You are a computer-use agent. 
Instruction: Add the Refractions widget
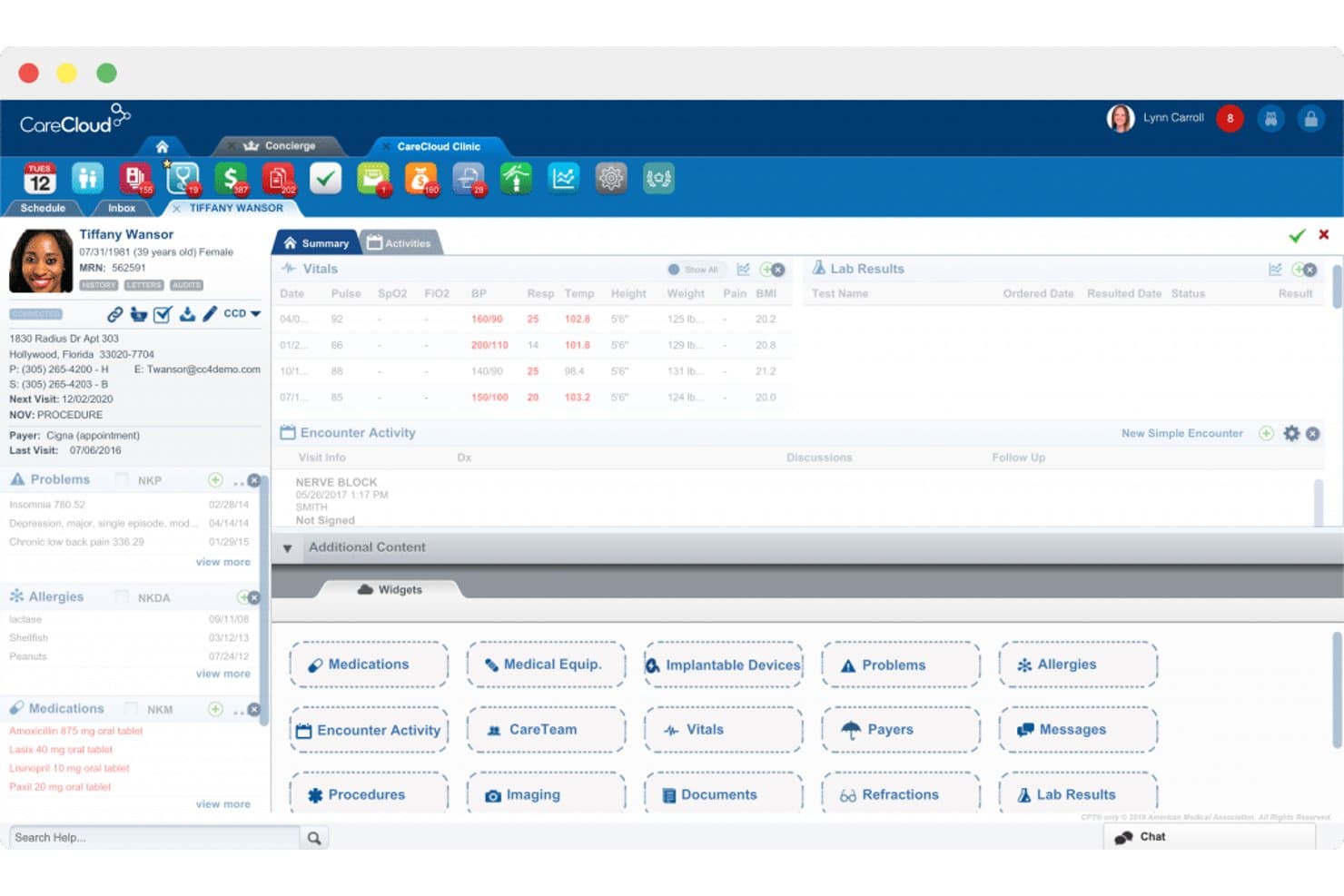(901, 794)
